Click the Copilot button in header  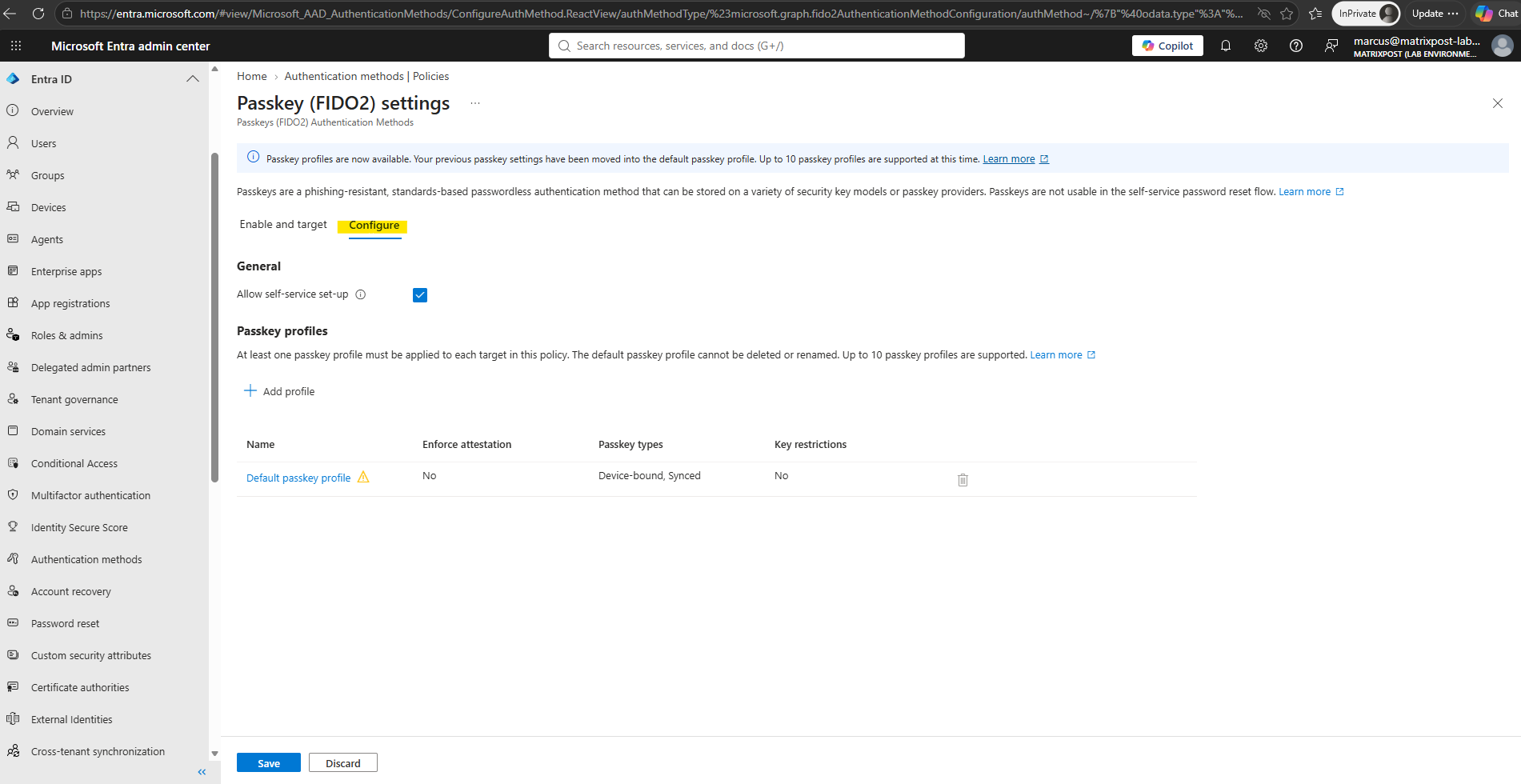(1167, 46)
